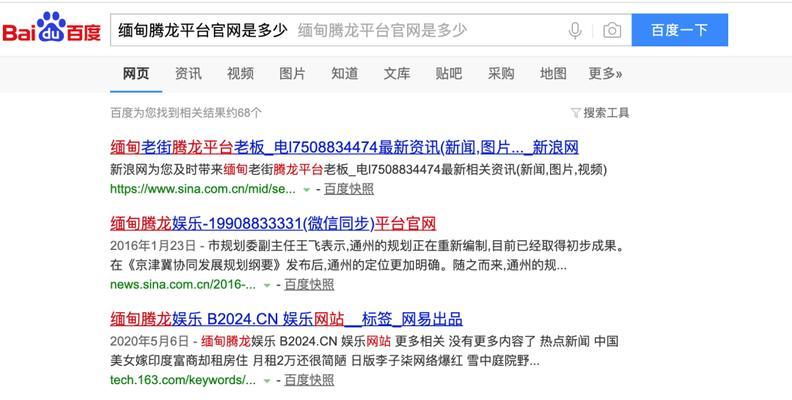Expand dropdown arrow beside www.sina.com.cn URL

[x=306, y=190]
